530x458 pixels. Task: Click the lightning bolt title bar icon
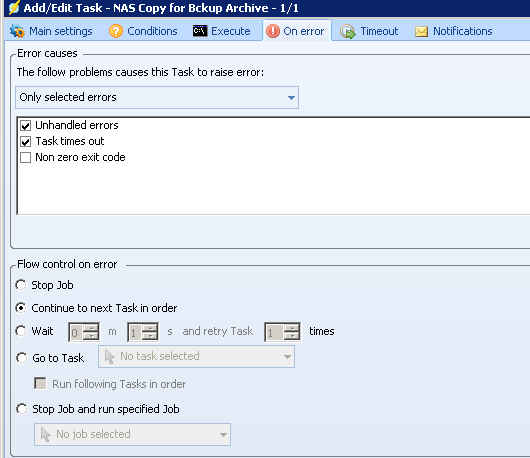point(14,7)
